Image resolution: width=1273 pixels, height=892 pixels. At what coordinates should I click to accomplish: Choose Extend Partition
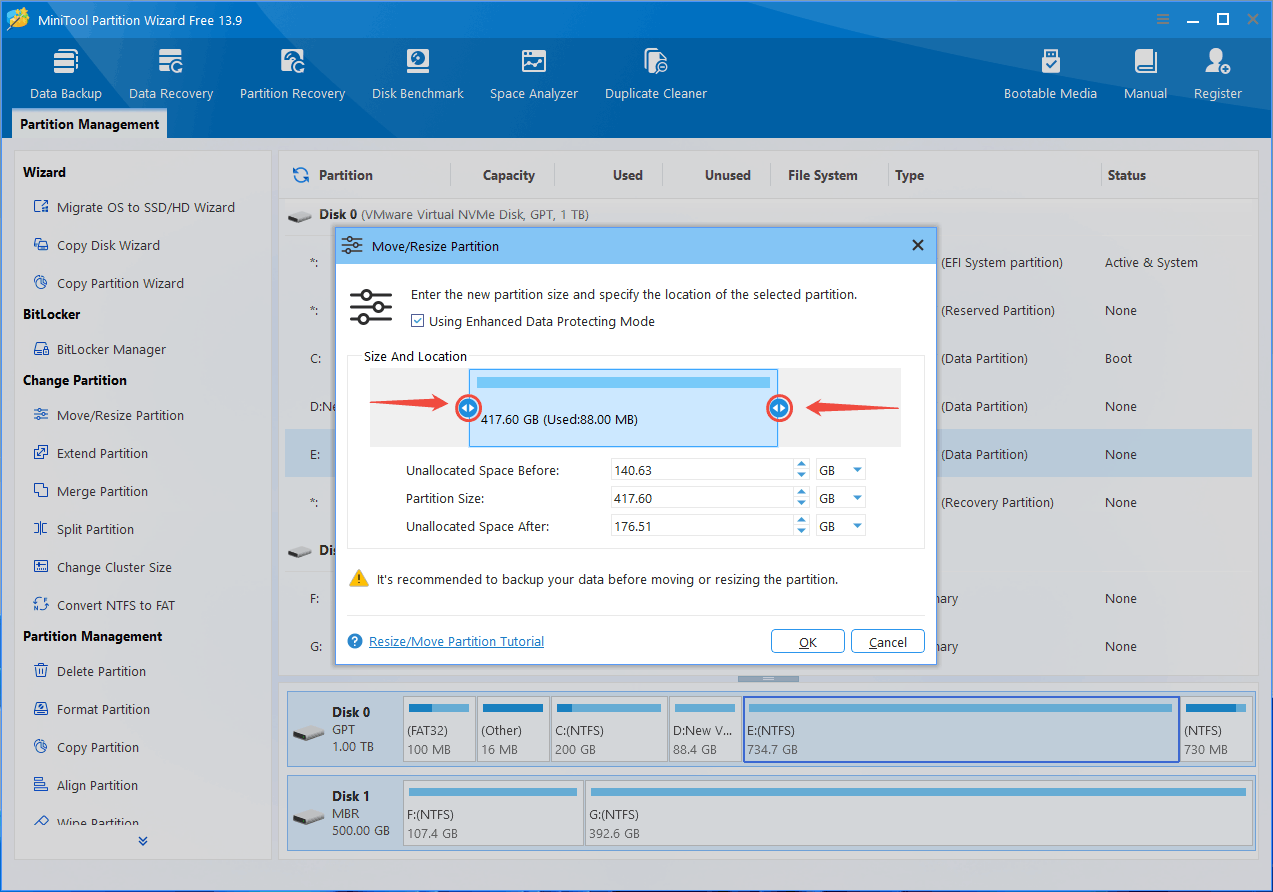point(90,453)
